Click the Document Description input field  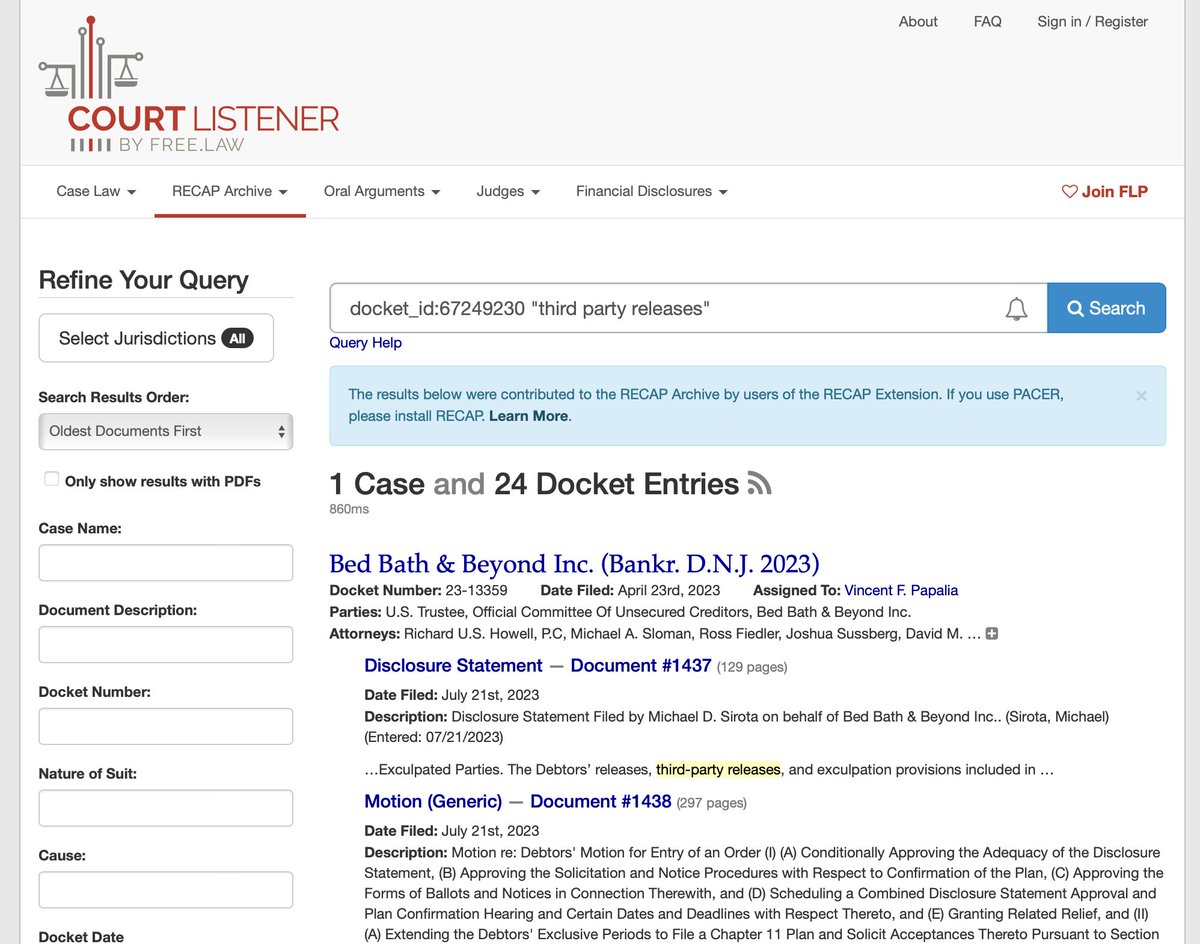point(166,645)
